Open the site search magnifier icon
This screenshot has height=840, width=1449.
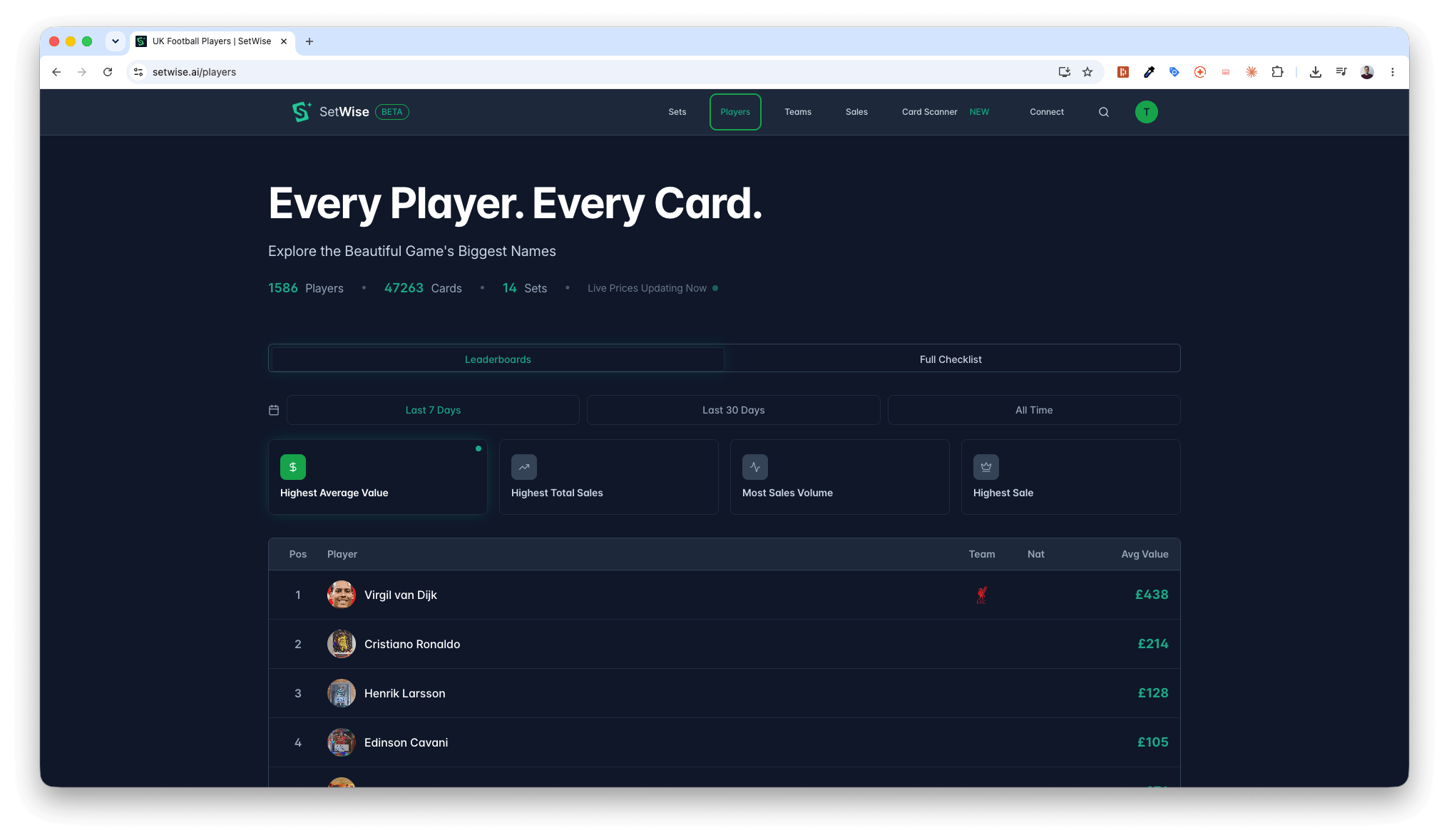[x=1104, y=112]
